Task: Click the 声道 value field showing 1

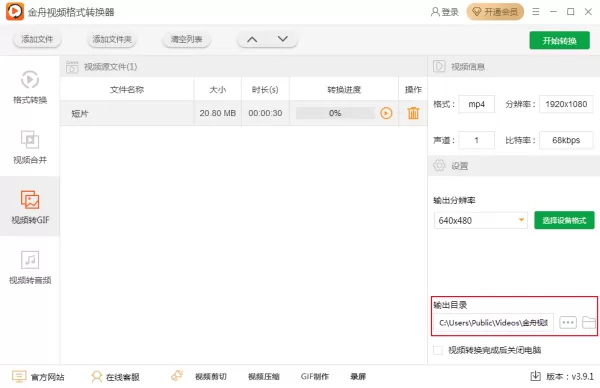Action: (x=476, y=140)
